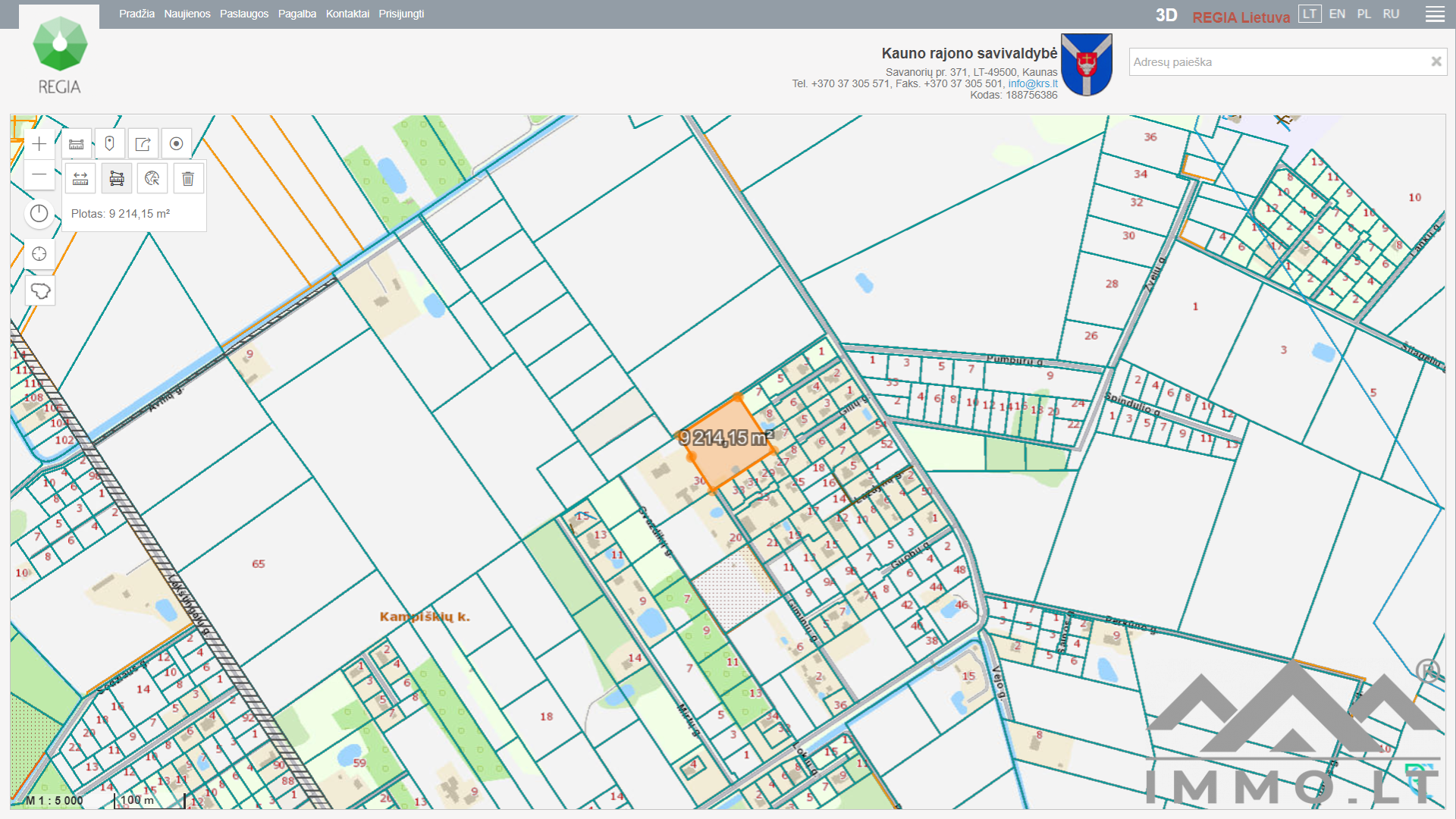Select the circled dot location tool
The height and width of the screenshot is (819, 1456).
[176, 144]
